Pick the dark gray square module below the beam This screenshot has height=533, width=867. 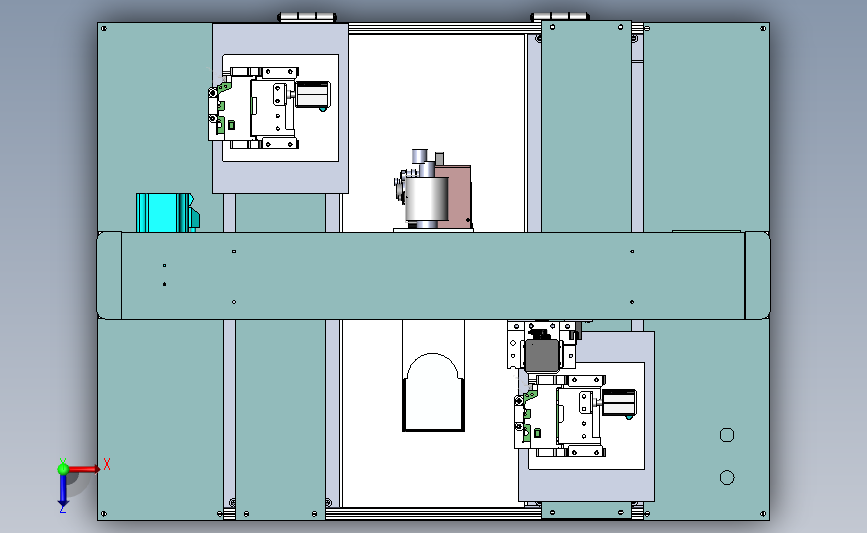[542, 356]
